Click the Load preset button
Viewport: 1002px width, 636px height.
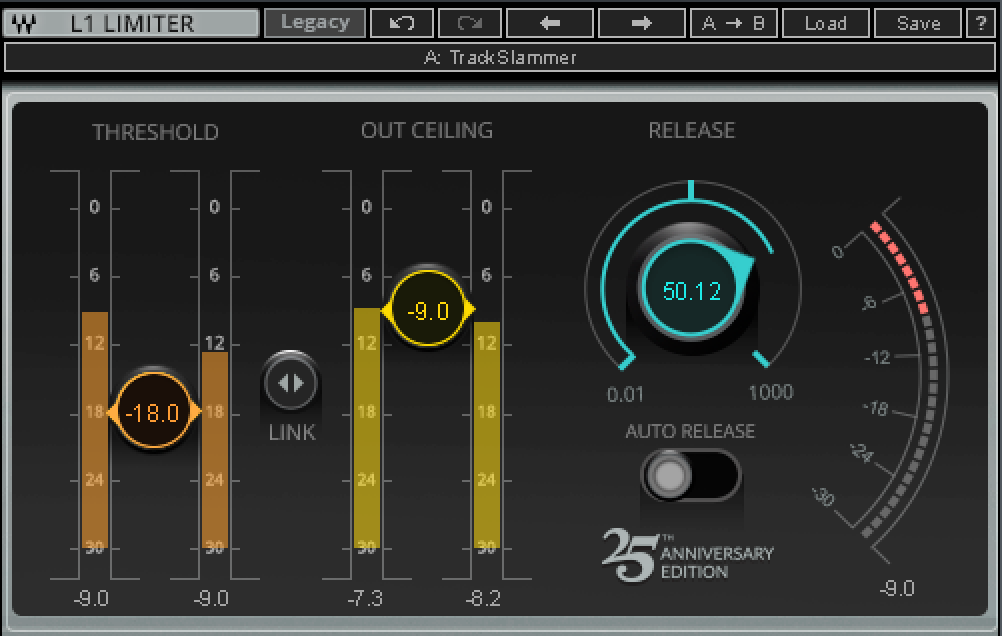pyautogui.click(x=826, y=23)
